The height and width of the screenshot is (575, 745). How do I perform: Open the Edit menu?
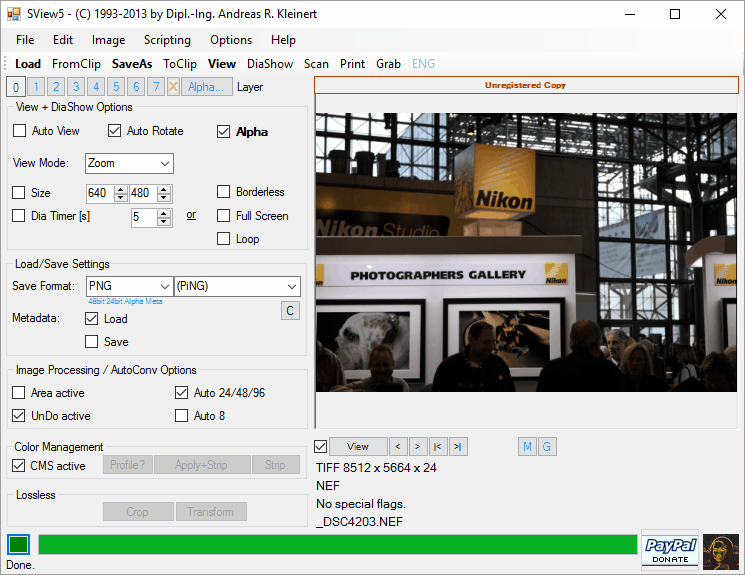pyautogui.click(x=63, y=40)
